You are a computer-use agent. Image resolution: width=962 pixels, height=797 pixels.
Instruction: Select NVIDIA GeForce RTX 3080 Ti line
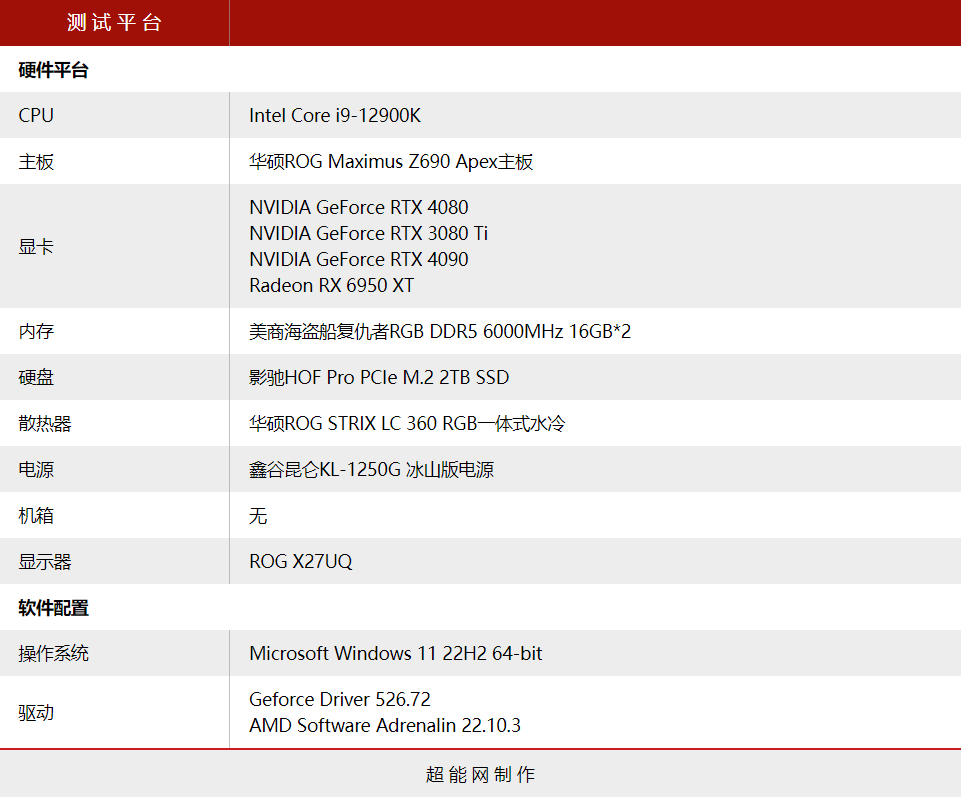pyautogui.click(x=368, y=233)
